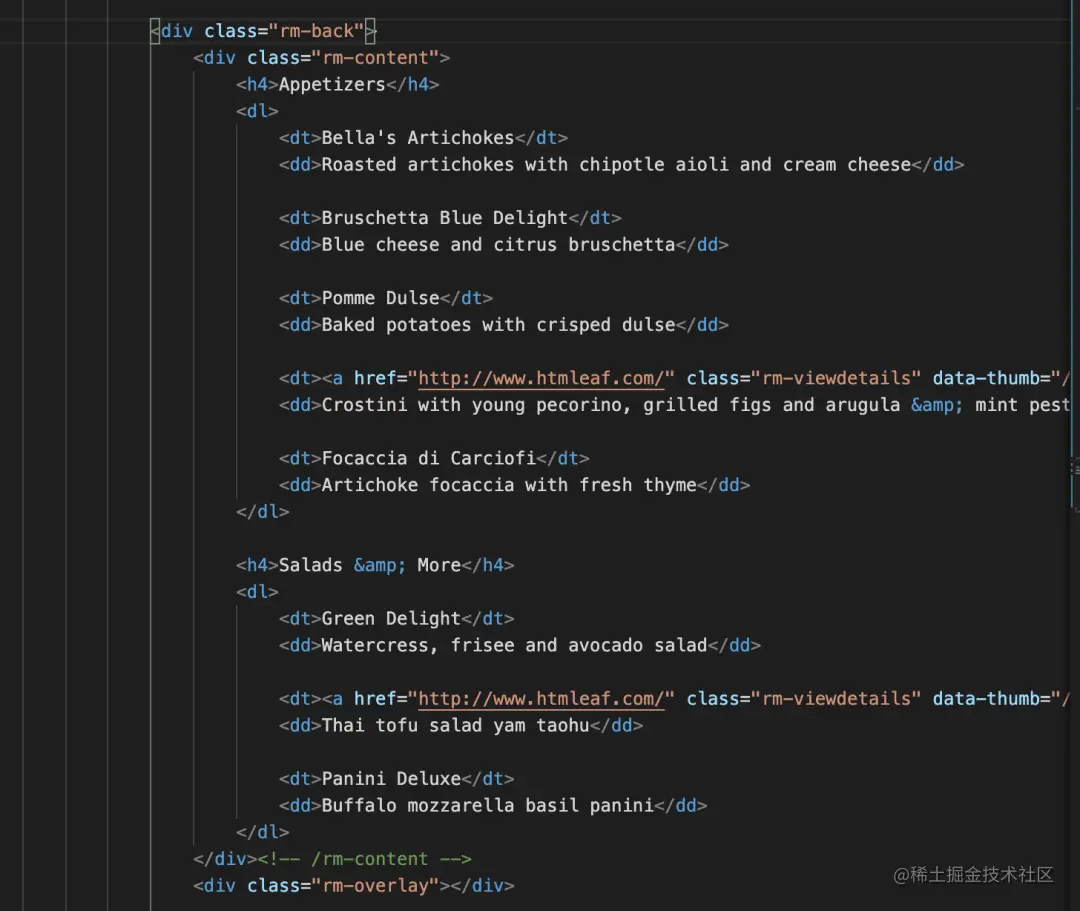The width and height of the screenshot is (1080, 911).
Task: Click the Salads &amp; More h4 heading
Action: pyautogui.click(x=375, y=565)
